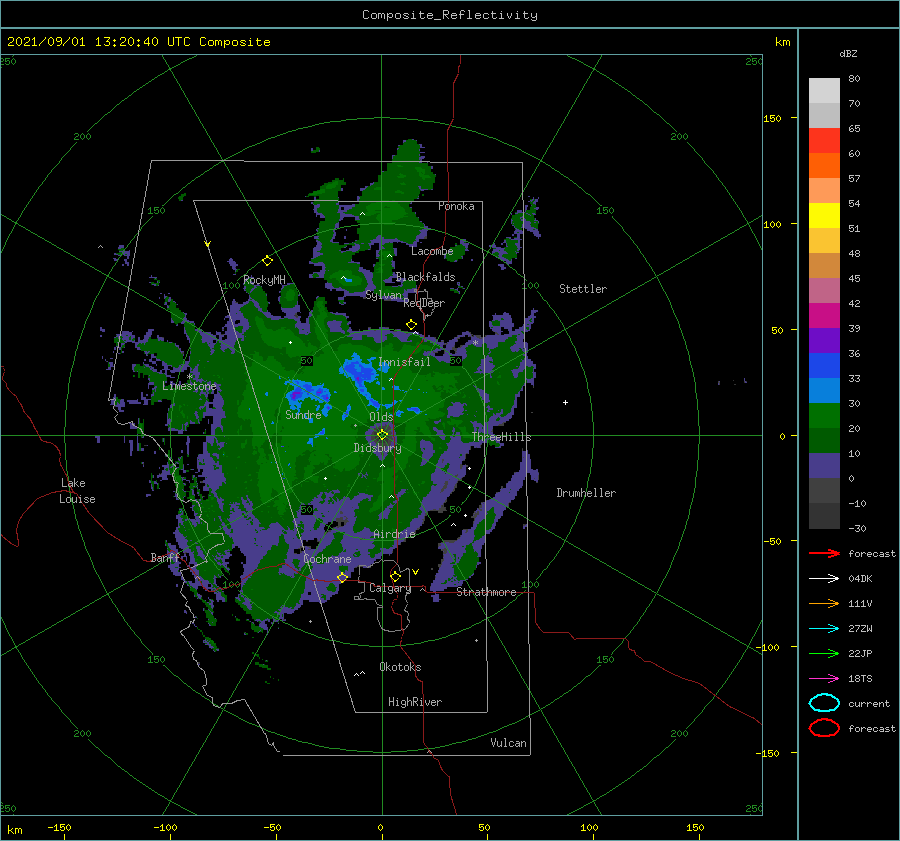Select the red swatch below 65 dBZ
The image size is (900, 841).
click(824, 141)
